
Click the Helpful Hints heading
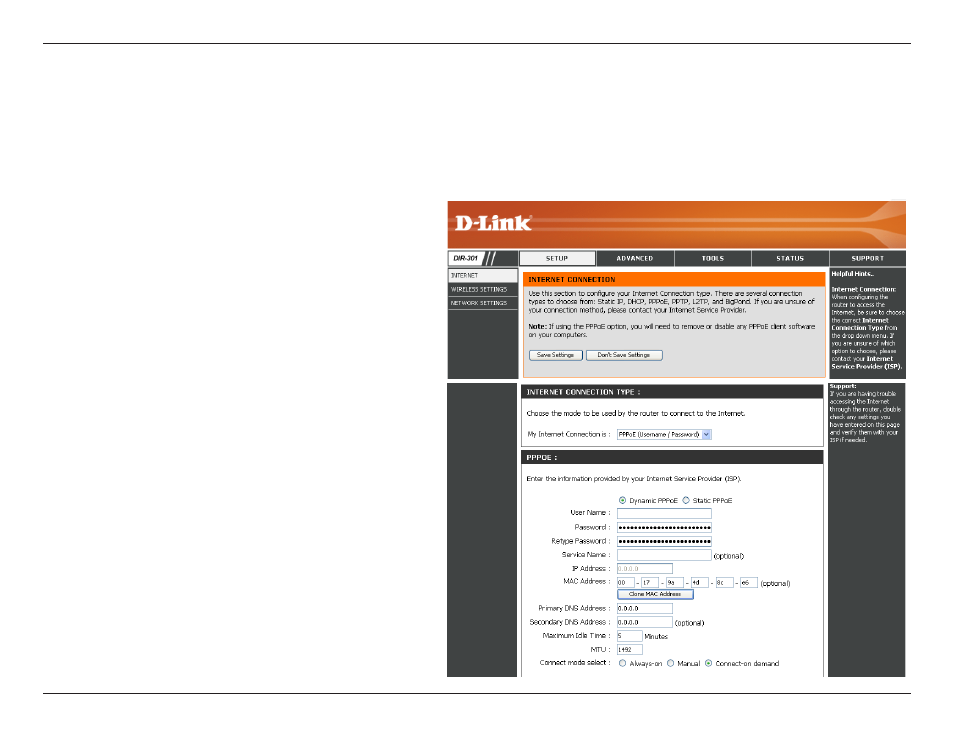coord(852,274)
